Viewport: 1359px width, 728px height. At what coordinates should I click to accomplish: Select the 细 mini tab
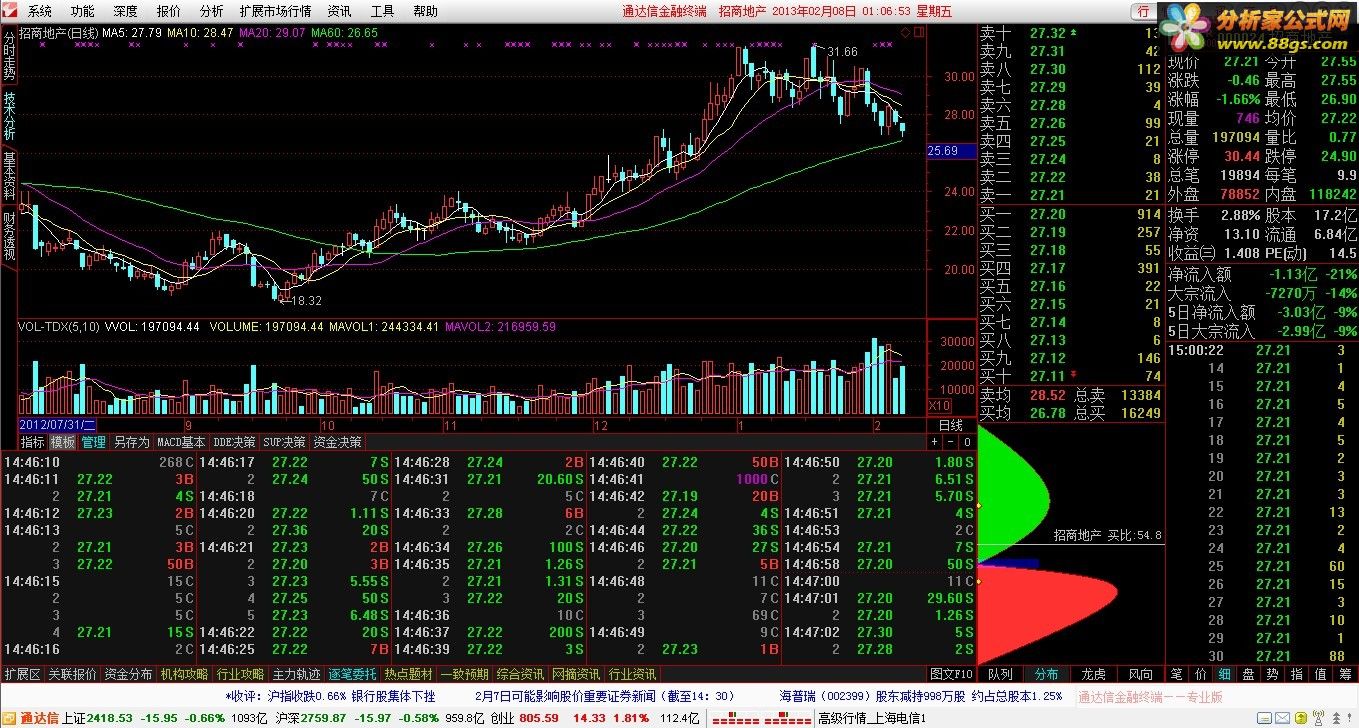[x=1225, y=674]
